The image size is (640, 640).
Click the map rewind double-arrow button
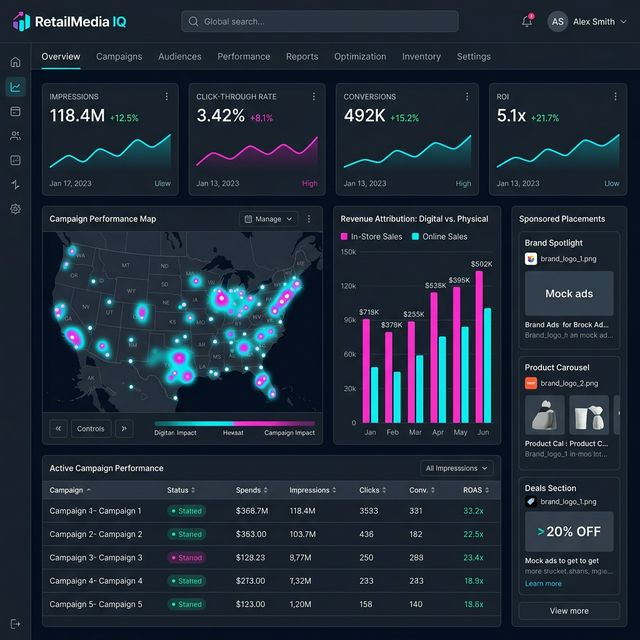(58, 429)
